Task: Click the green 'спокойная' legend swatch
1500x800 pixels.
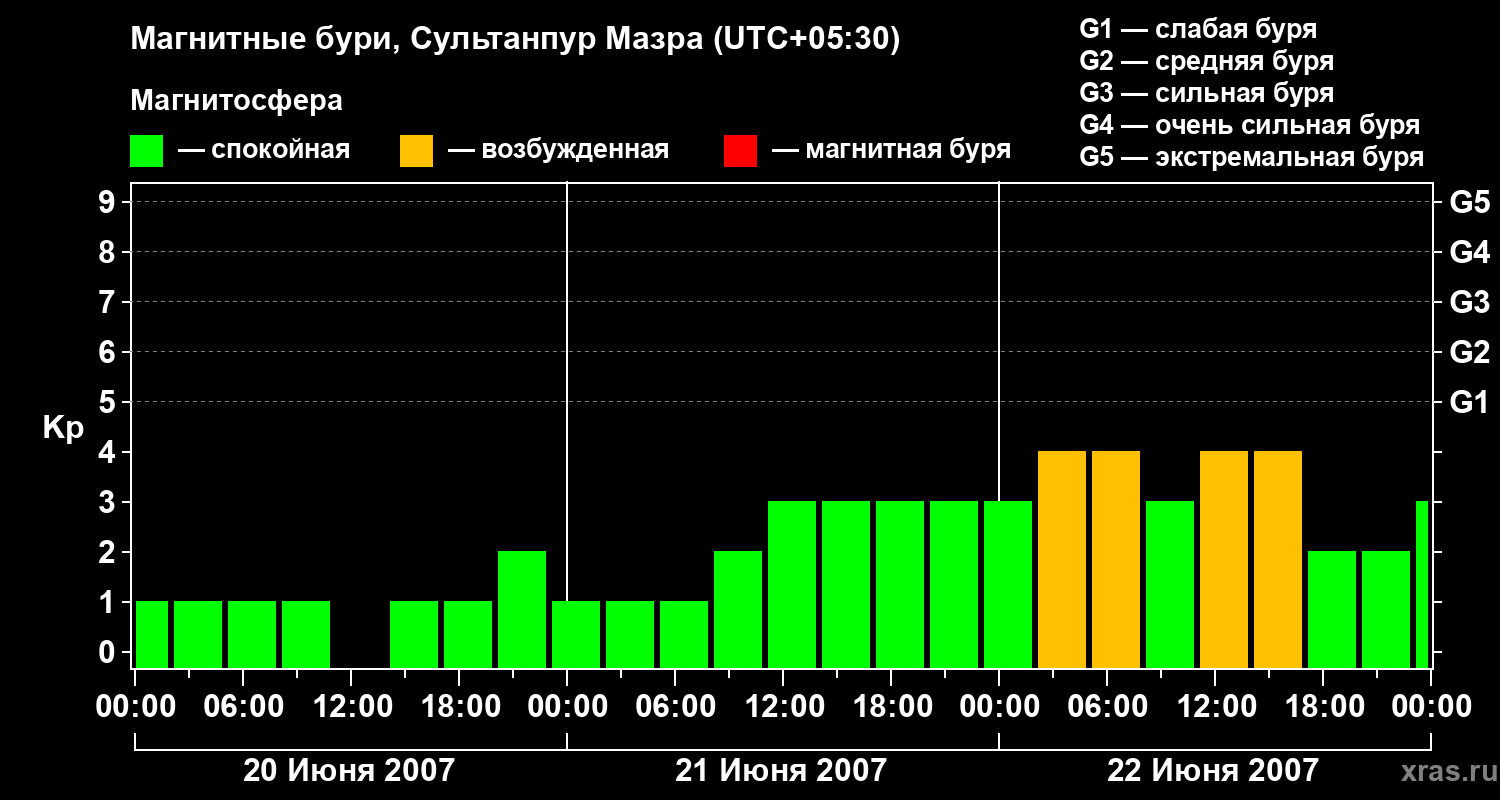Action: pos(147,151)
